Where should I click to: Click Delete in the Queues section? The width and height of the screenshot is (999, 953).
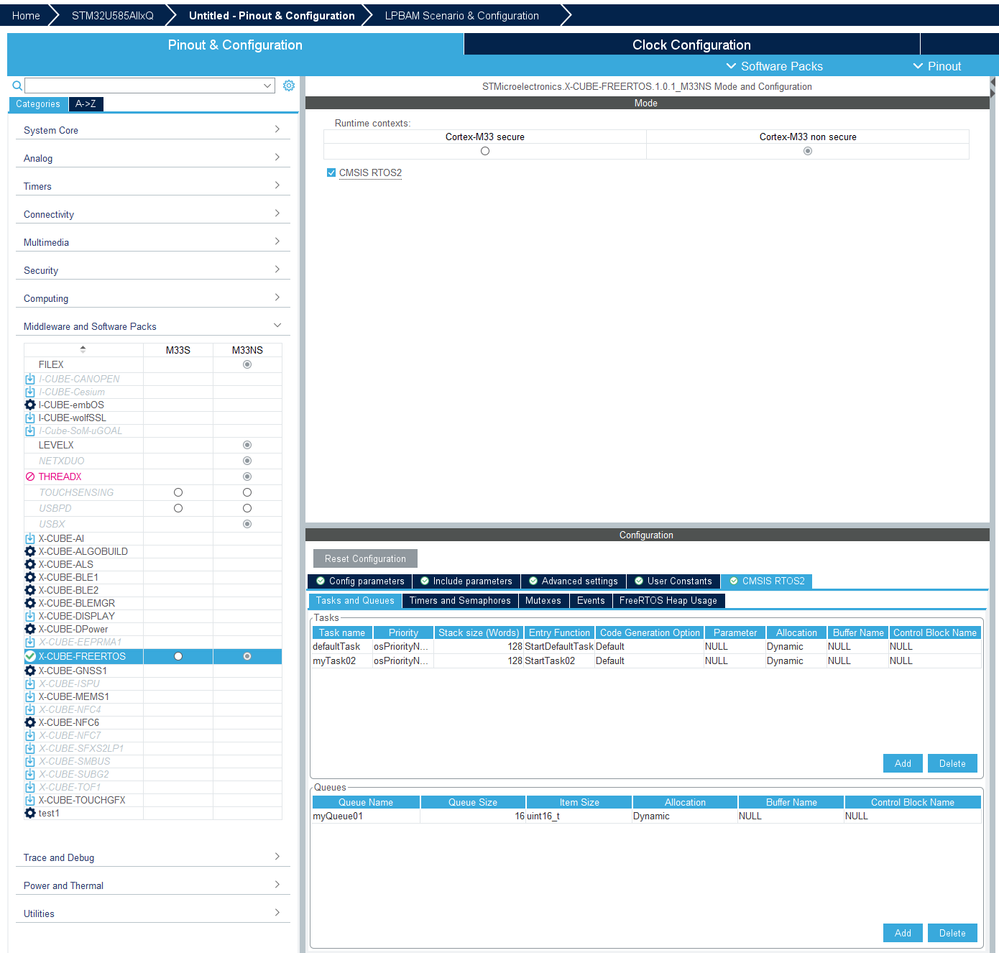click(952, 933)
